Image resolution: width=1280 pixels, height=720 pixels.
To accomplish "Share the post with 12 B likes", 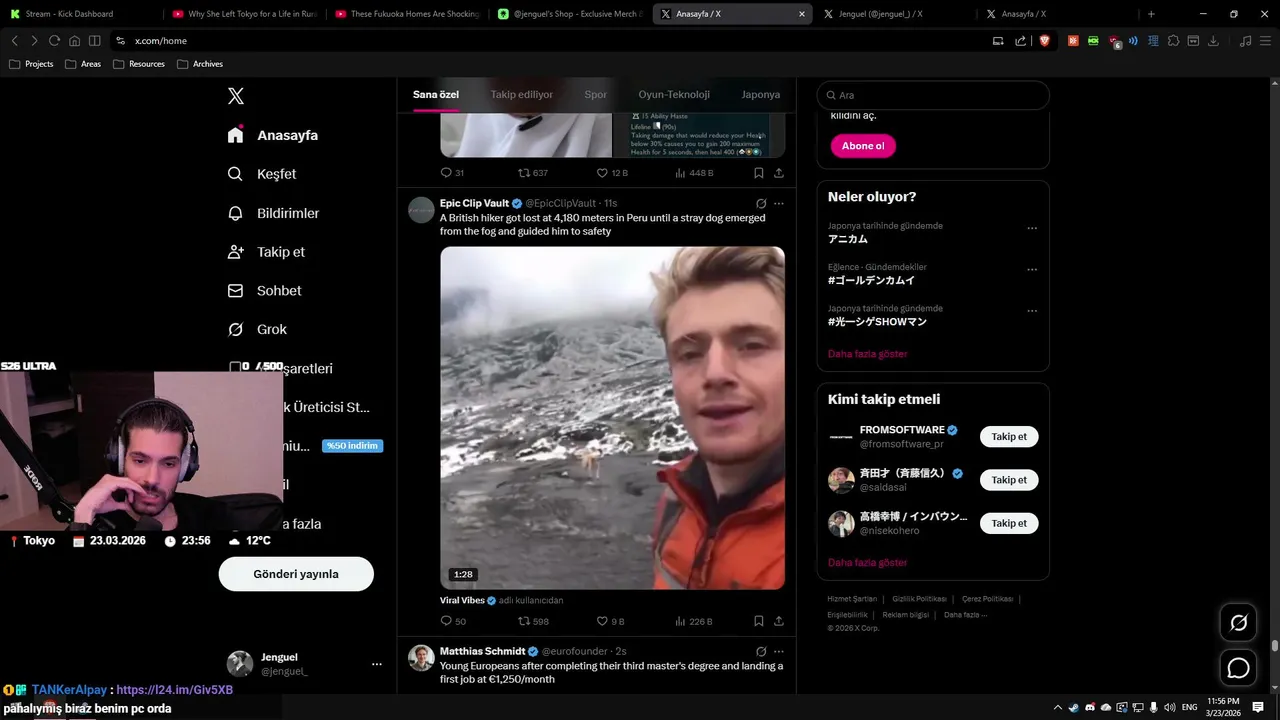I will click(779, 173).
